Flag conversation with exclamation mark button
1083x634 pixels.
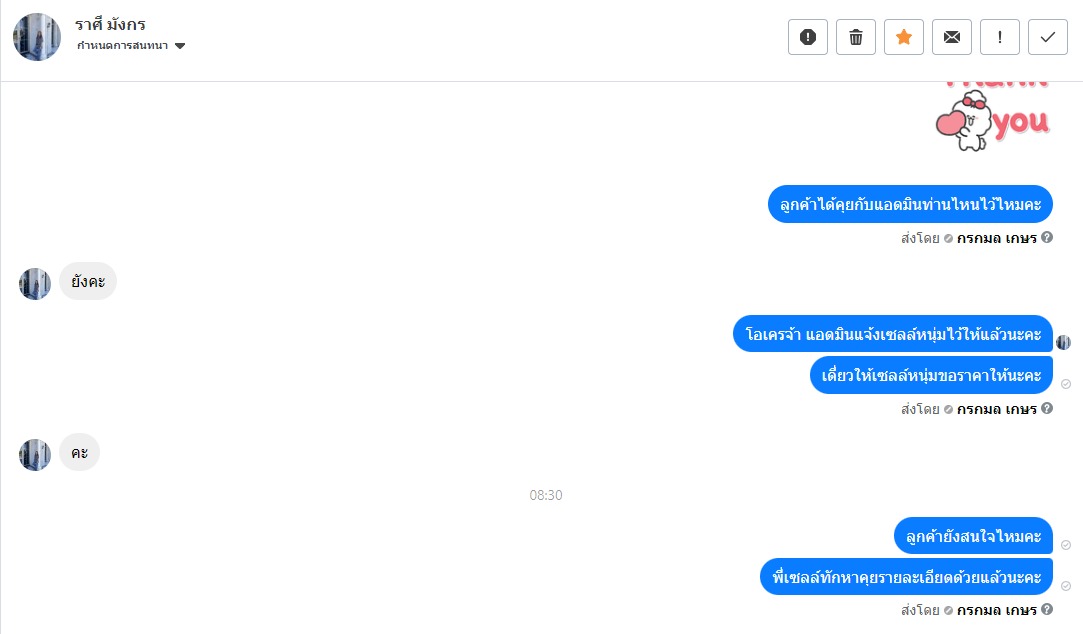(x=999, y=37)
